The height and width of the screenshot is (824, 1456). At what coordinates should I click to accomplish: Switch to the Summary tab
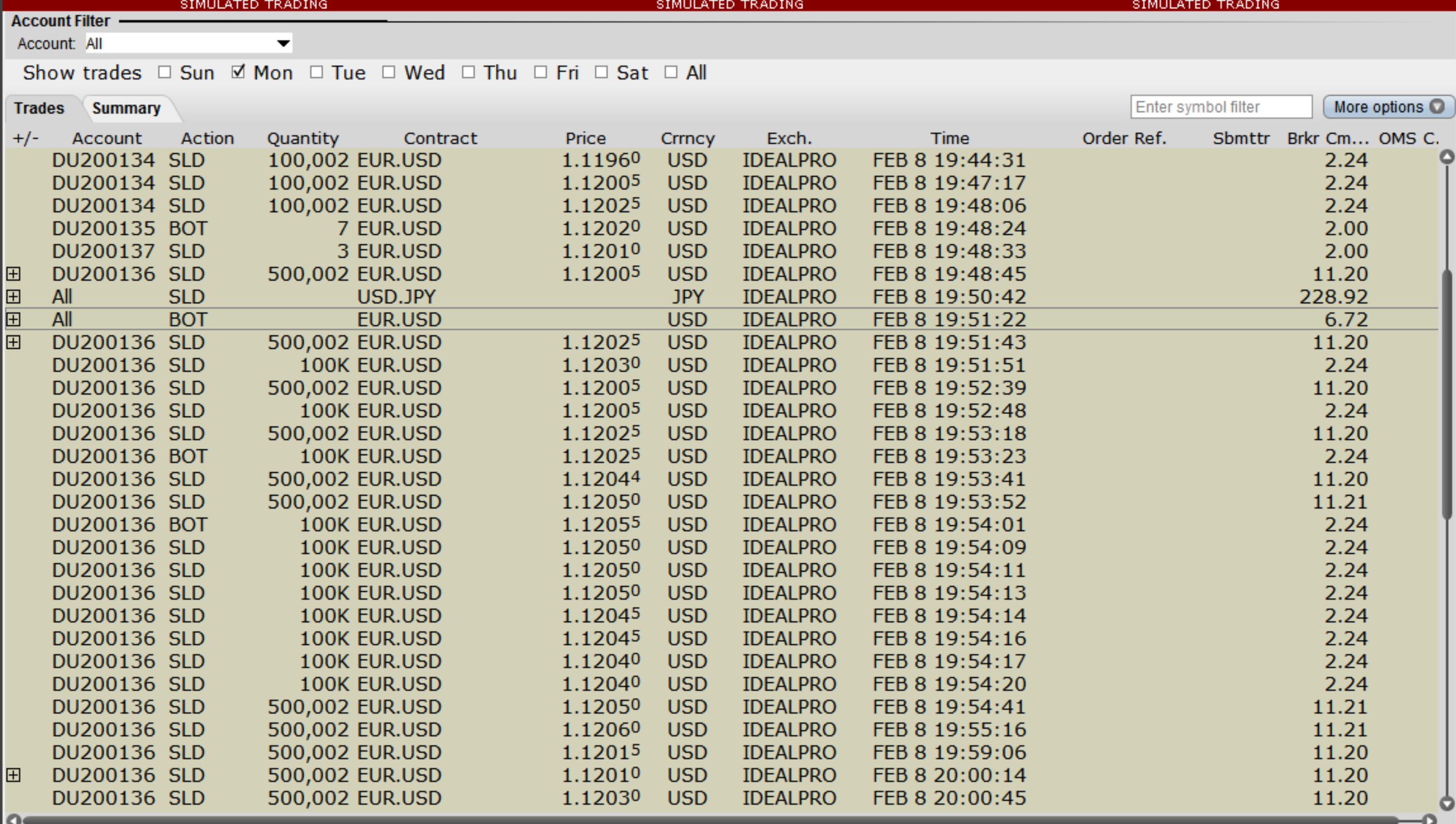pyautogui.click(x=126, y=108)
